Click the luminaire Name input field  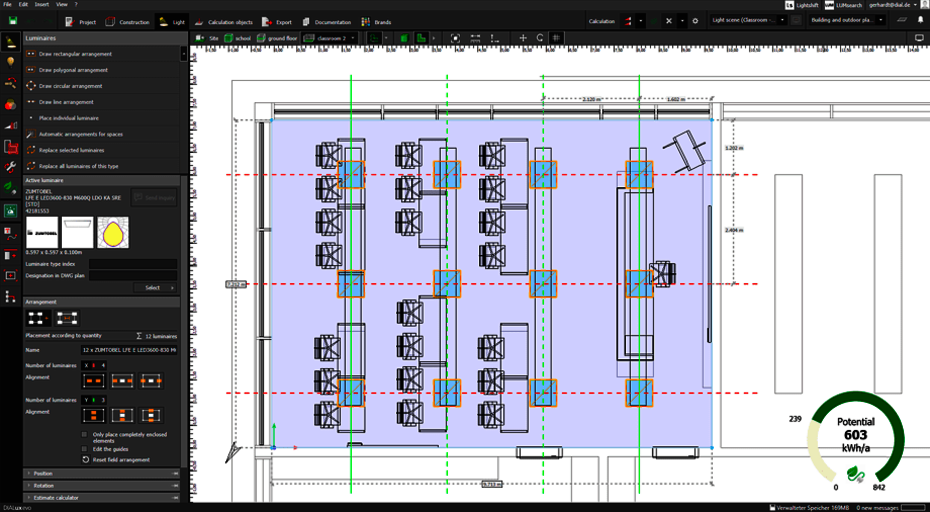pyautogui.click(x=129, y=350)
